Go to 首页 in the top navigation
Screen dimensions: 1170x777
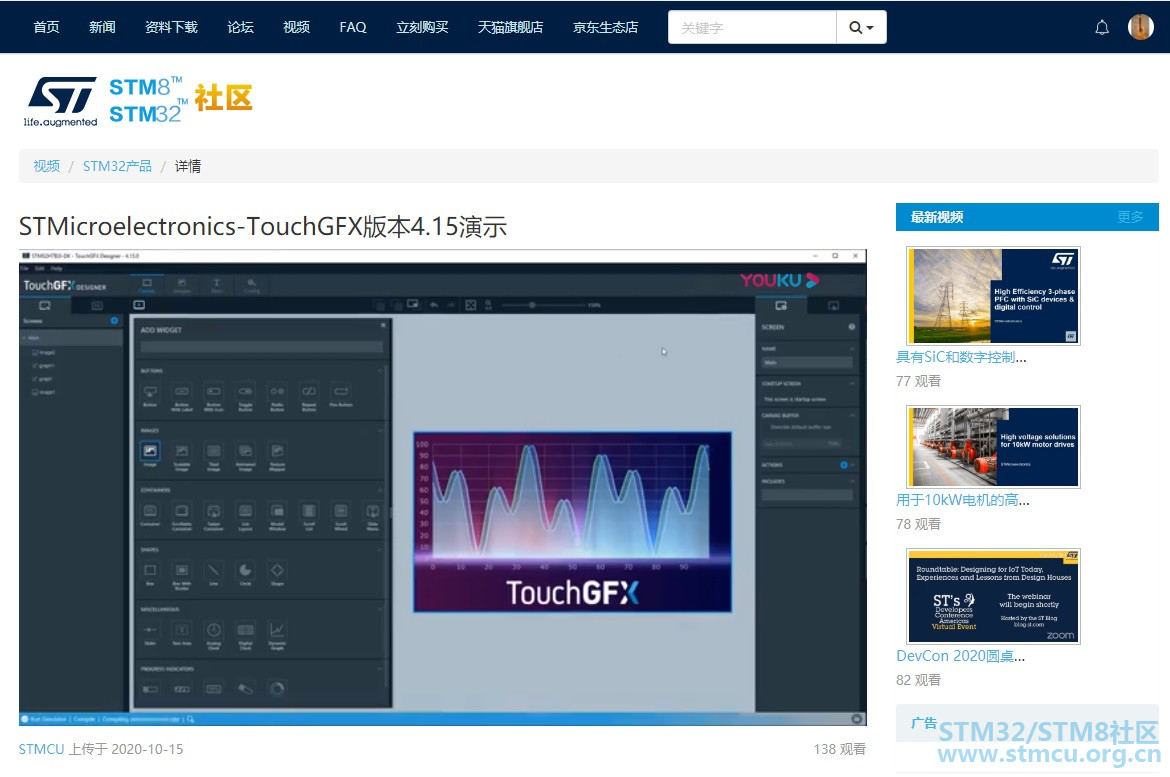[46, 28]
